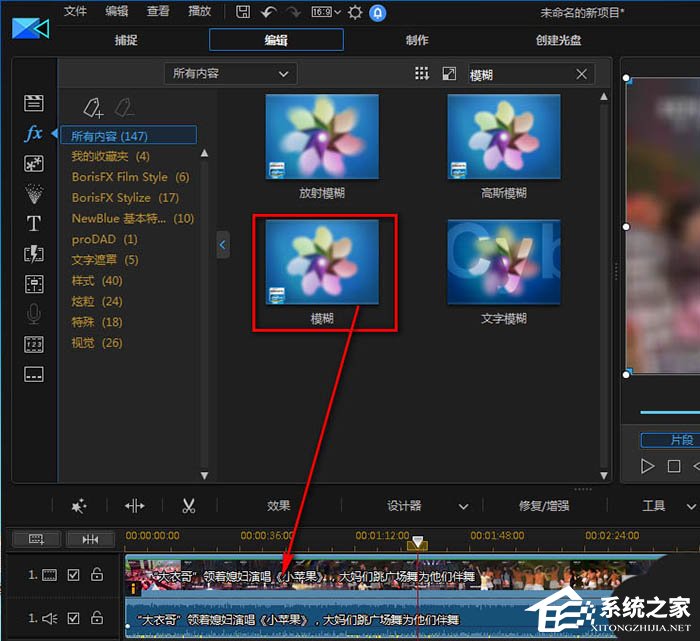
Task: Click the 片段 mode button
Action: click(x=670, y=440)
